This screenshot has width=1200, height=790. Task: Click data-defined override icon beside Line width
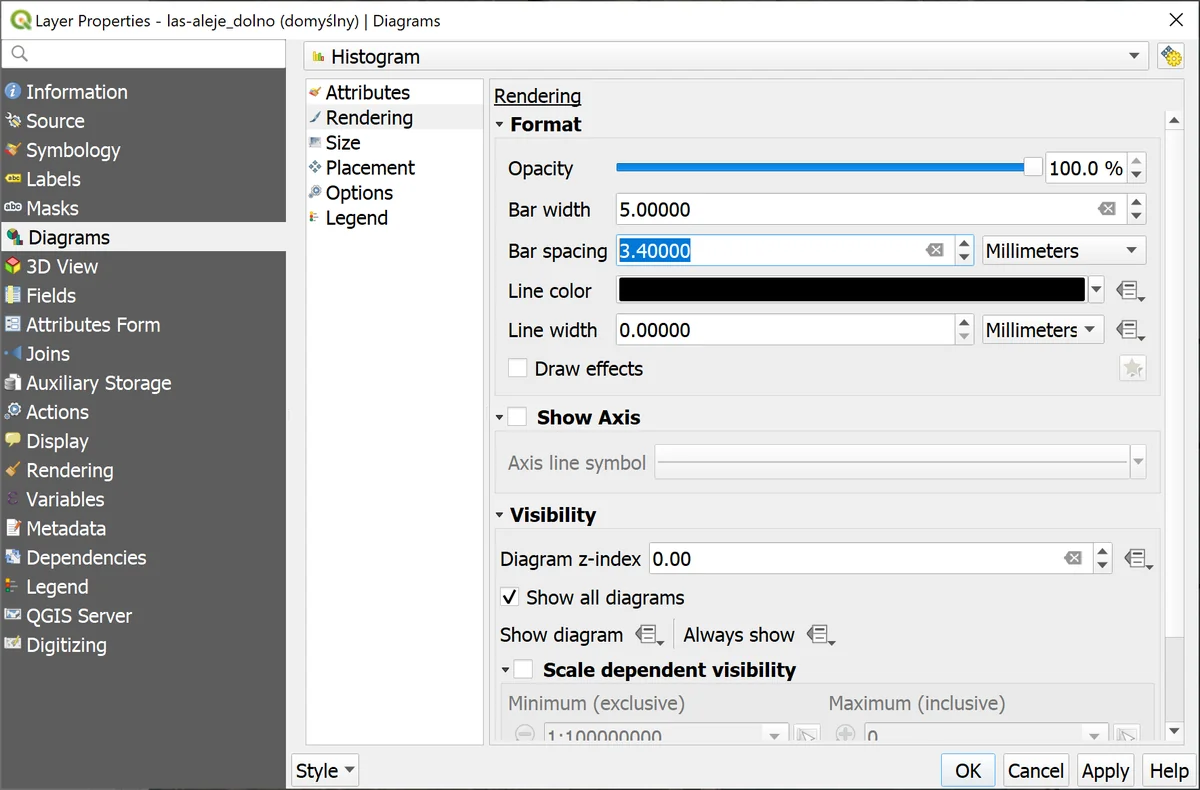[1130, 330]
